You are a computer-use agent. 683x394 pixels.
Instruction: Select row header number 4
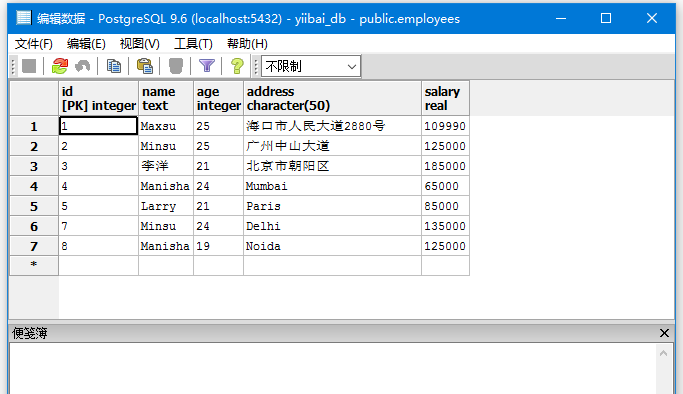pyautogui.click(x=34, y=186)
